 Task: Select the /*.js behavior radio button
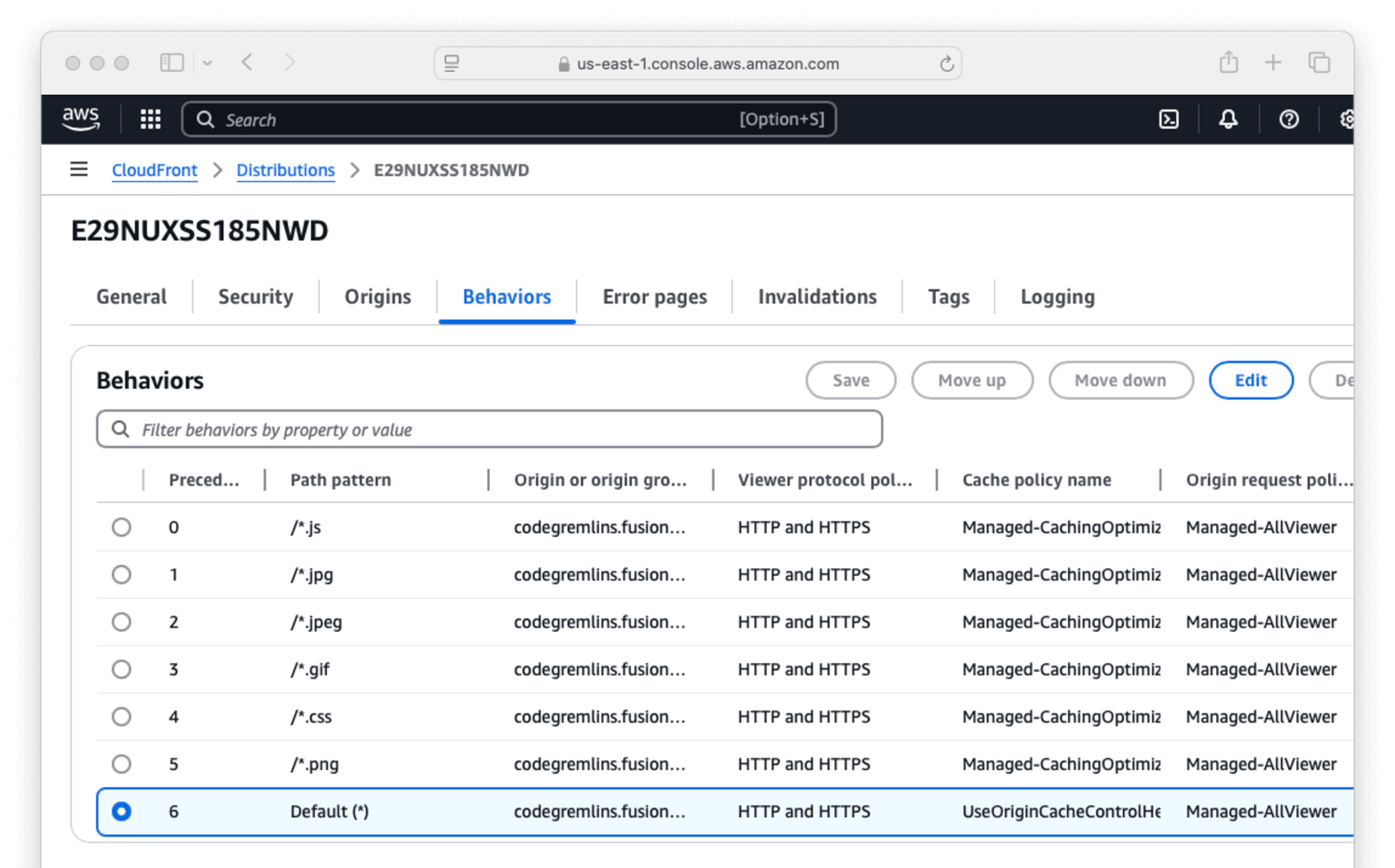pos(122,526)
